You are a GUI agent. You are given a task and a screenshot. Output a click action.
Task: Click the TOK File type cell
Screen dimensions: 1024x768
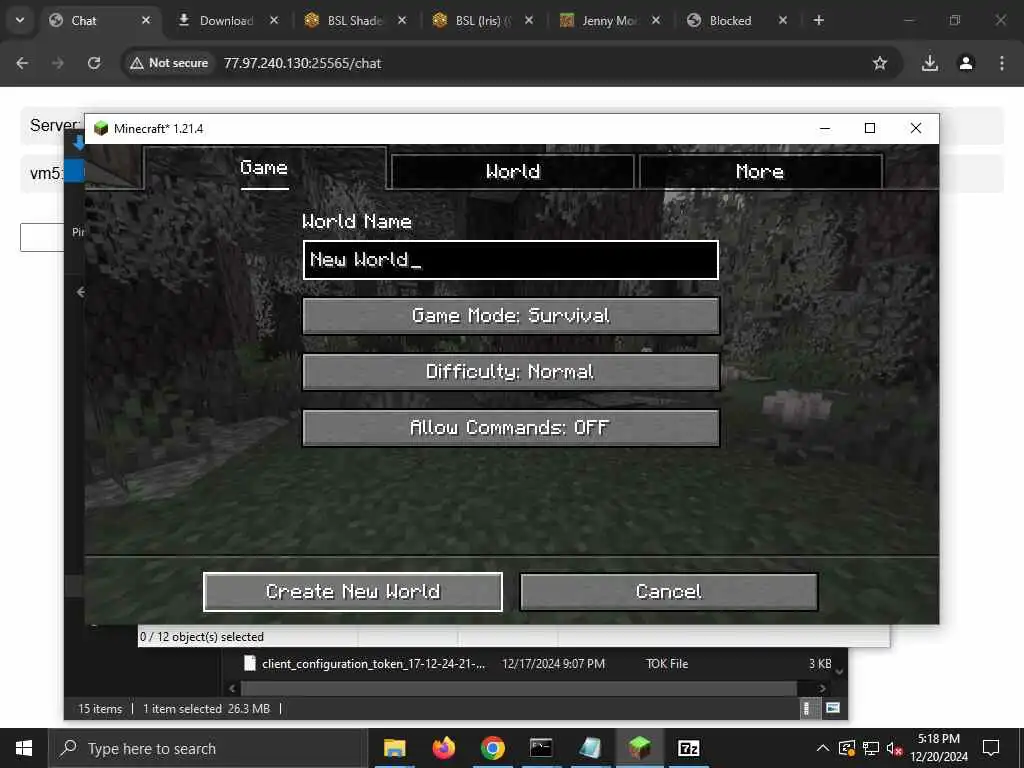[x=667, y=664]
